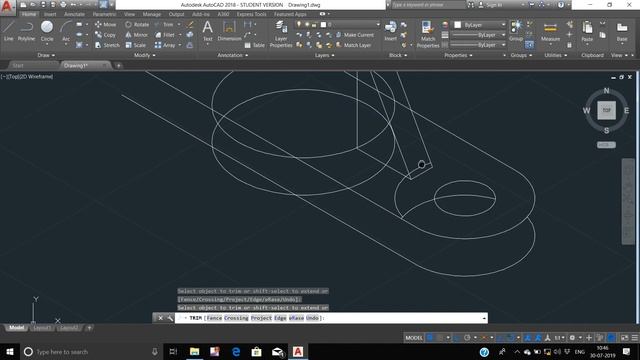
Task: Click the Insert block icon
Action: pyautogui.click(x=390, y=31)
